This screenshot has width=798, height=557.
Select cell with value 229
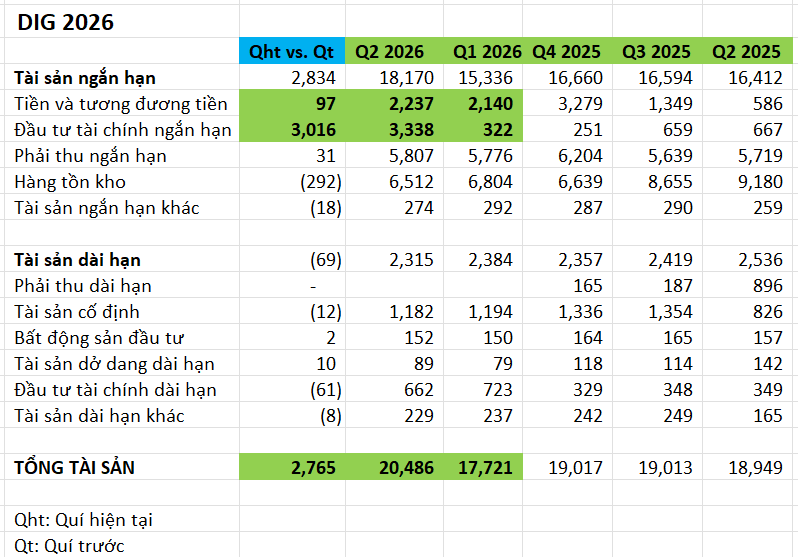point(394,415)
